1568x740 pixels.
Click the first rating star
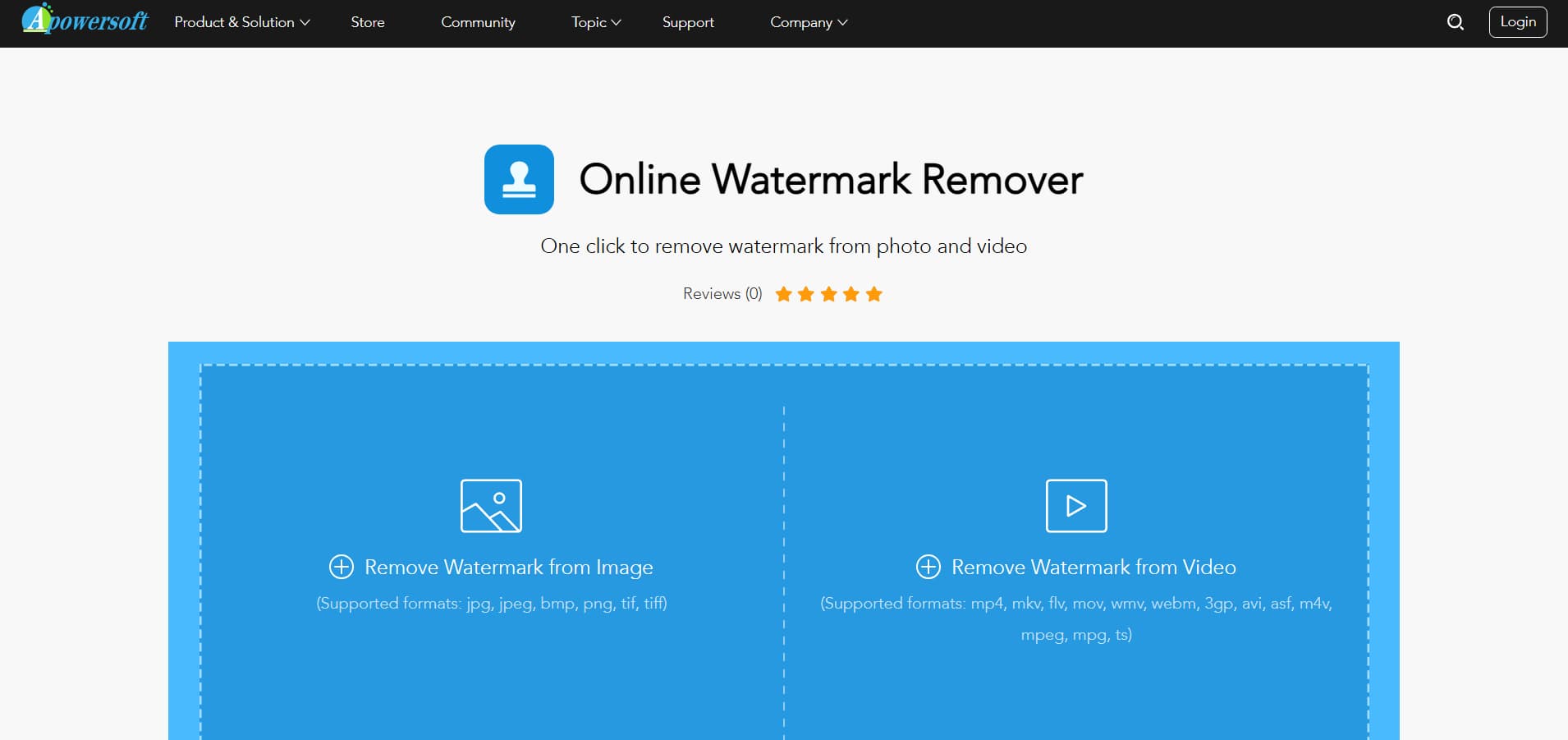[784, 294]
